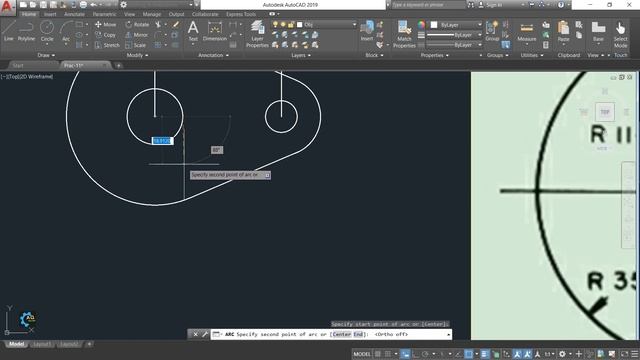Click Sign In button
The image size is (640, 360).
(x=491, y=5)
